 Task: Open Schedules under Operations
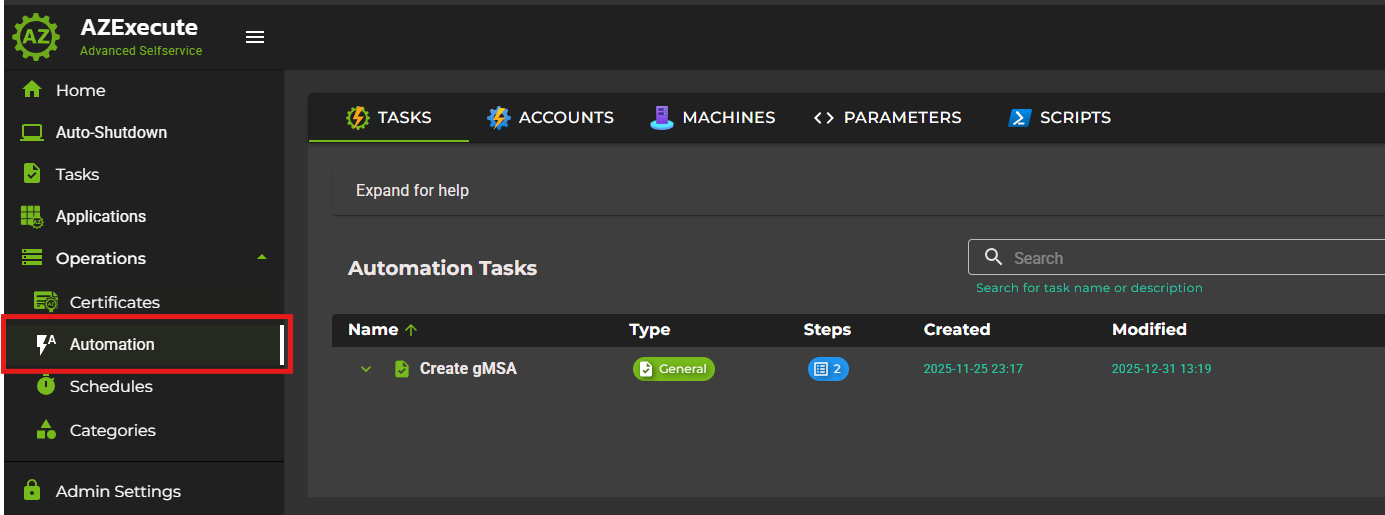(x=144, y=386)
